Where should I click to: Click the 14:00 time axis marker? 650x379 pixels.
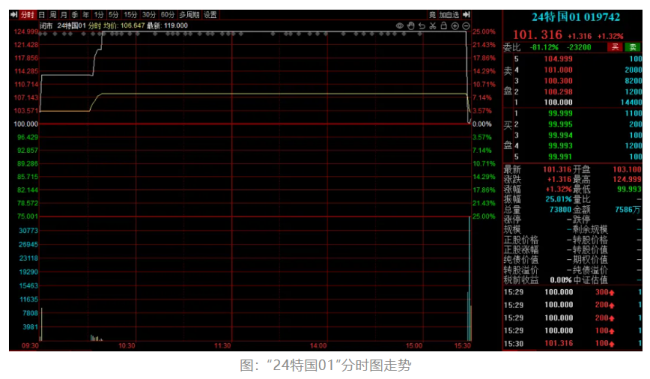[318, 346]
